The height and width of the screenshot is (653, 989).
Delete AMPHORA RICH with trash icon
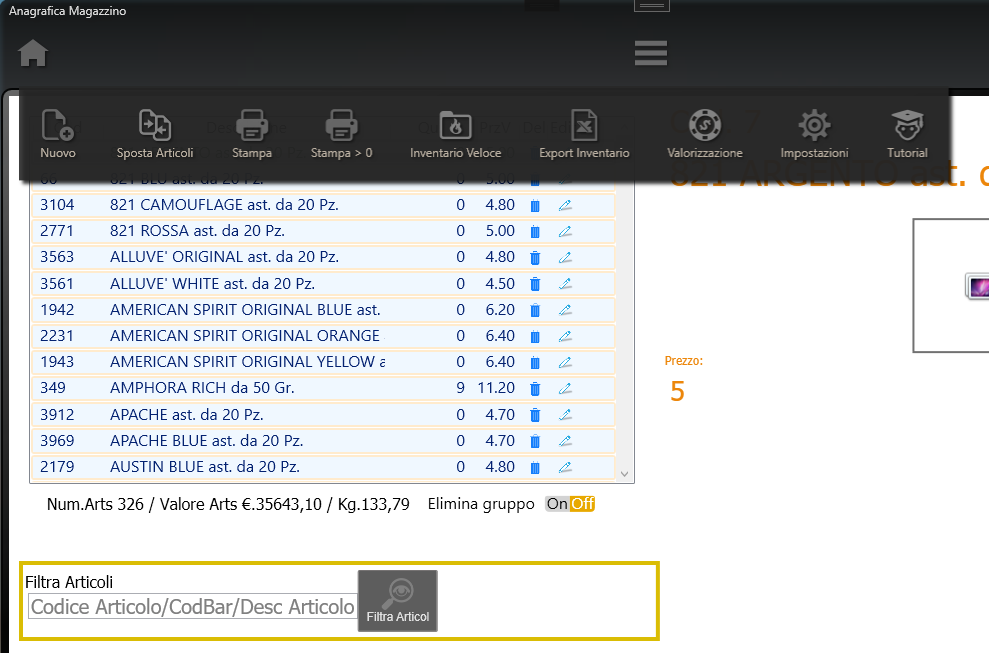[535, 389]
